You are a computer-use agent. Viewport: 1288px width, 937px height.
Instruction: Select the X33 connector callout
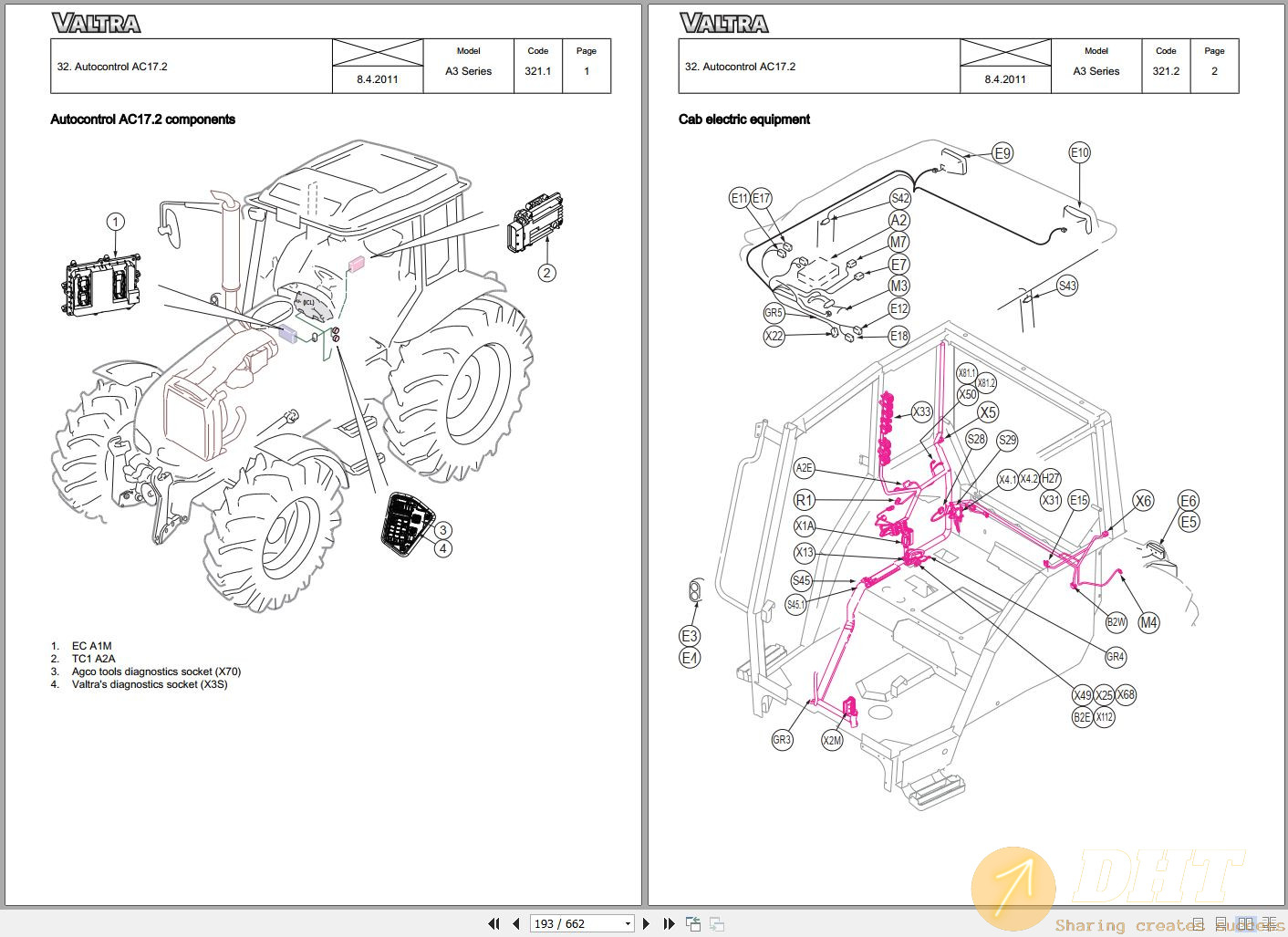(922, 411)
